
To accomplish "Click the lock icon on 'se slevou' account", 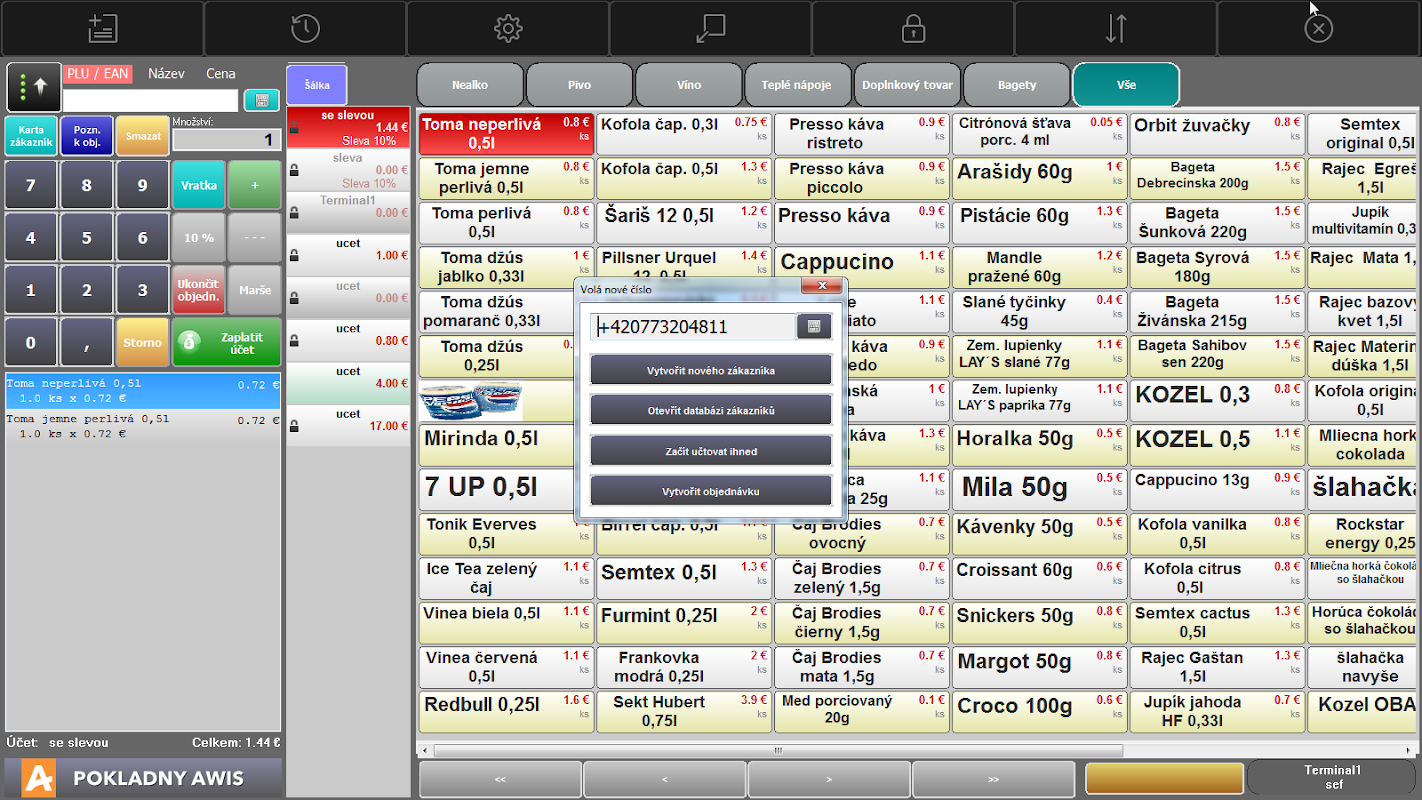I will 294,127.
